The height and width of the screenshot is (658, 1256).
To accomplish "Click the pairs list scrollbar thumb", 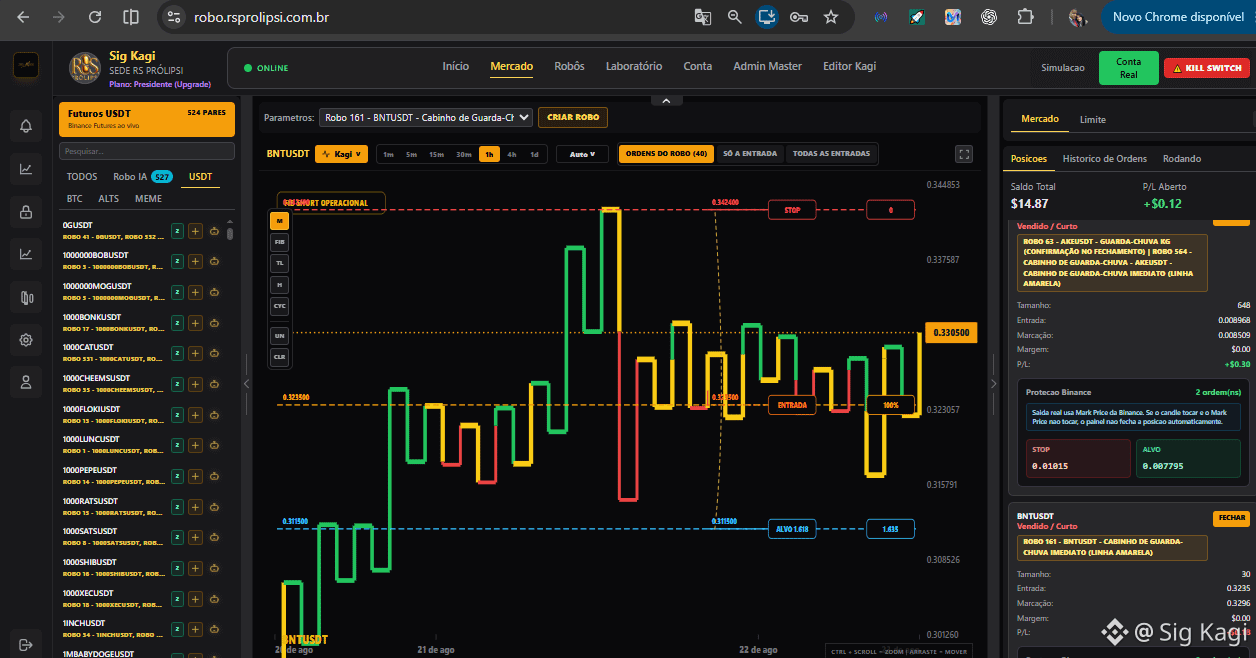I will (230, 234).
